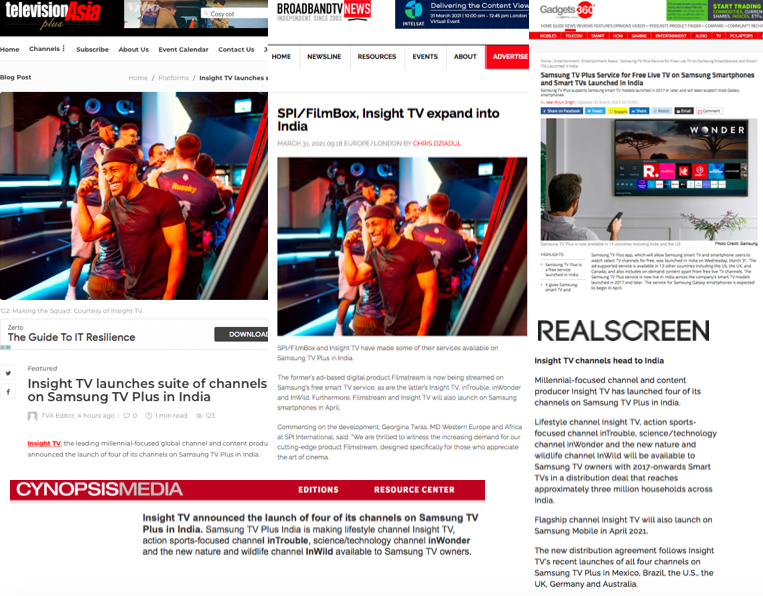Click the red ADVERTISE tab
The width and height of the screenshot is (763, 596).
point(508,56)
